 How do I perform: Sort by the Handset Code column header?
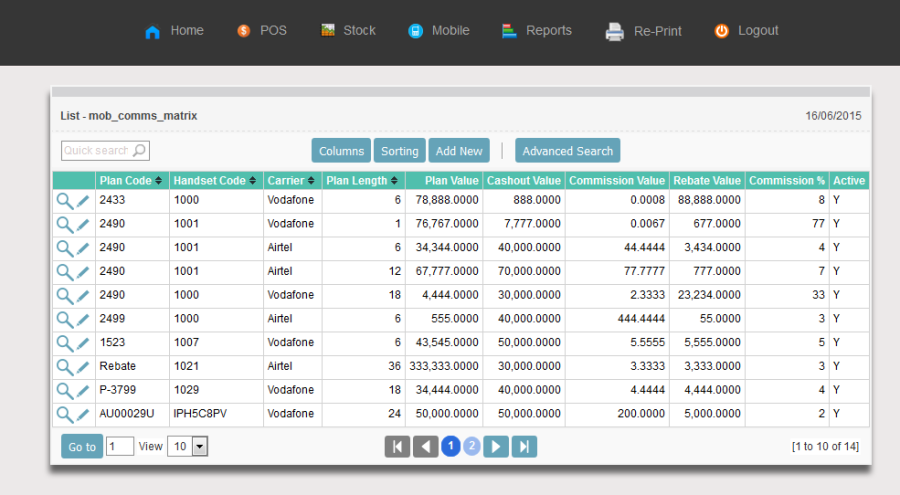215,181
